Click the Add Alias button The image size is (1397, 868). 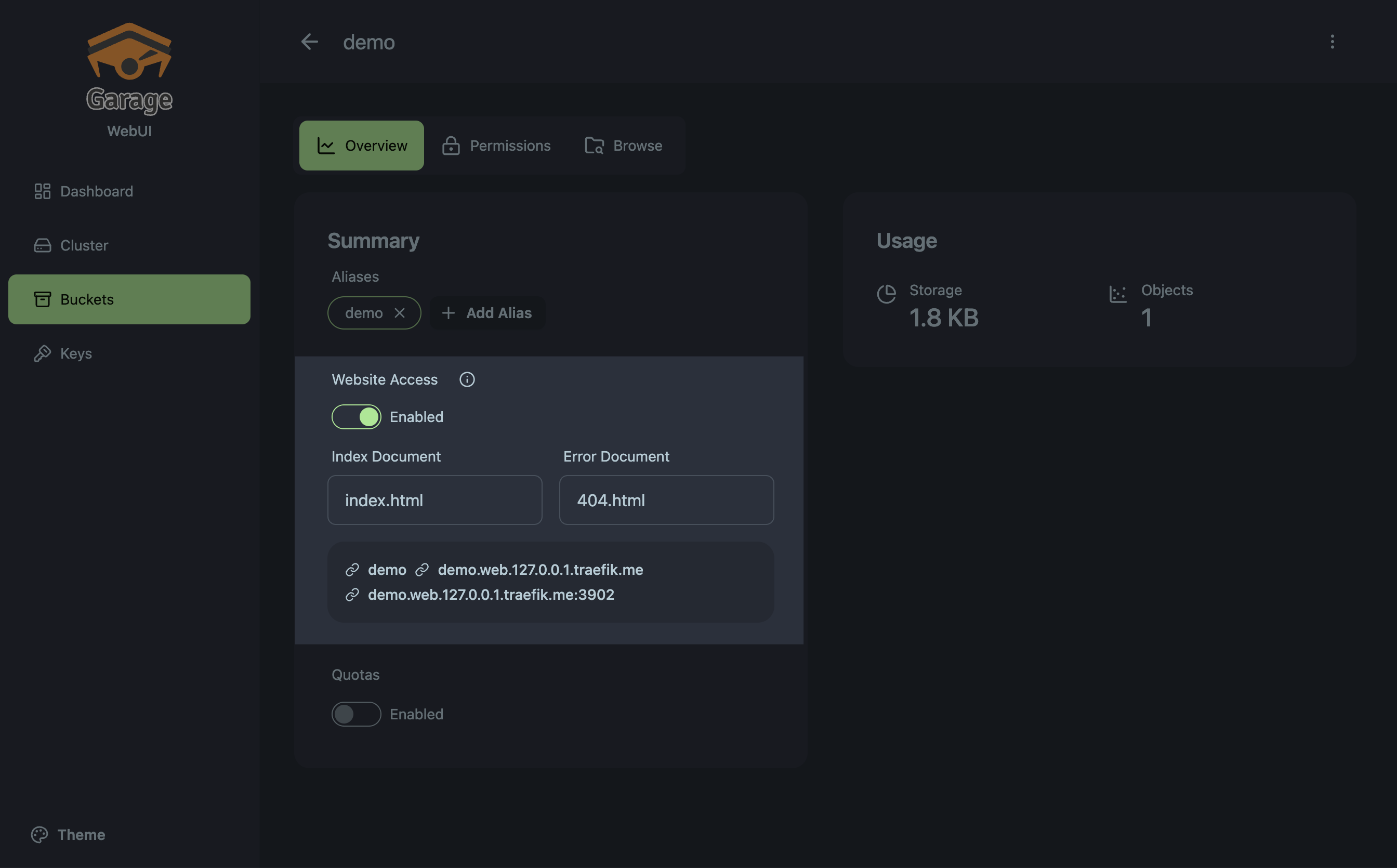pos(486,313)
